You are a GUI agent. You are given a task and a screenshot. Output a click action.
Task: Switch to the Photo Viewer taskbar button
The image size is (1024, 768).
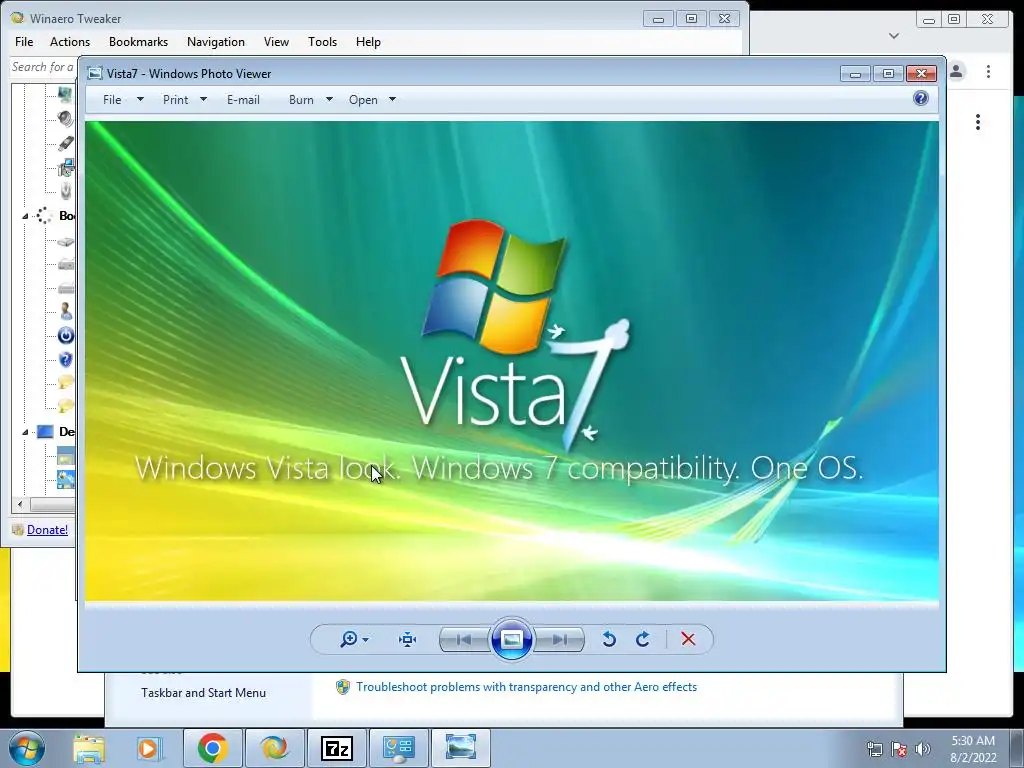coord(460,748)
